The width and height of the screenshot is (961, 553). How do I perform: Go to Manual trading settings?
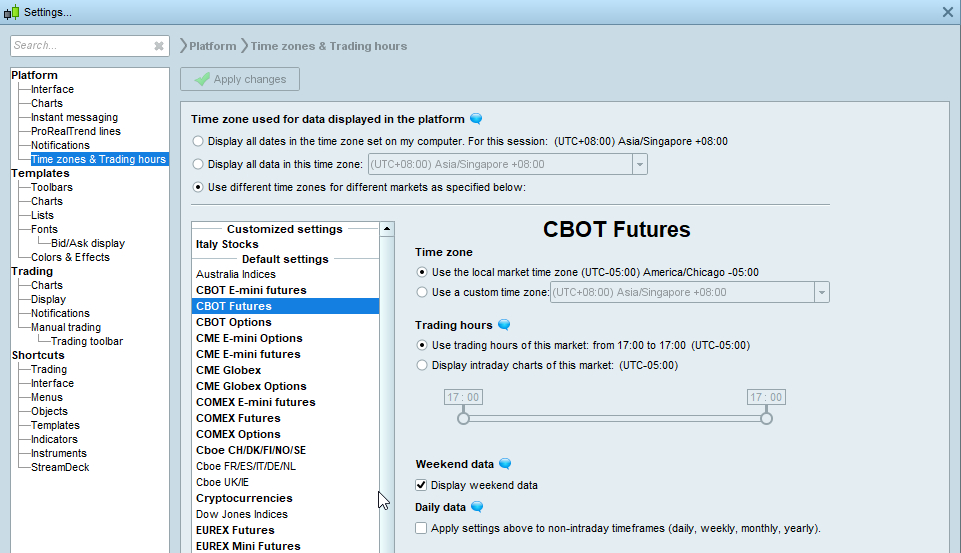[x=65, y=327]
